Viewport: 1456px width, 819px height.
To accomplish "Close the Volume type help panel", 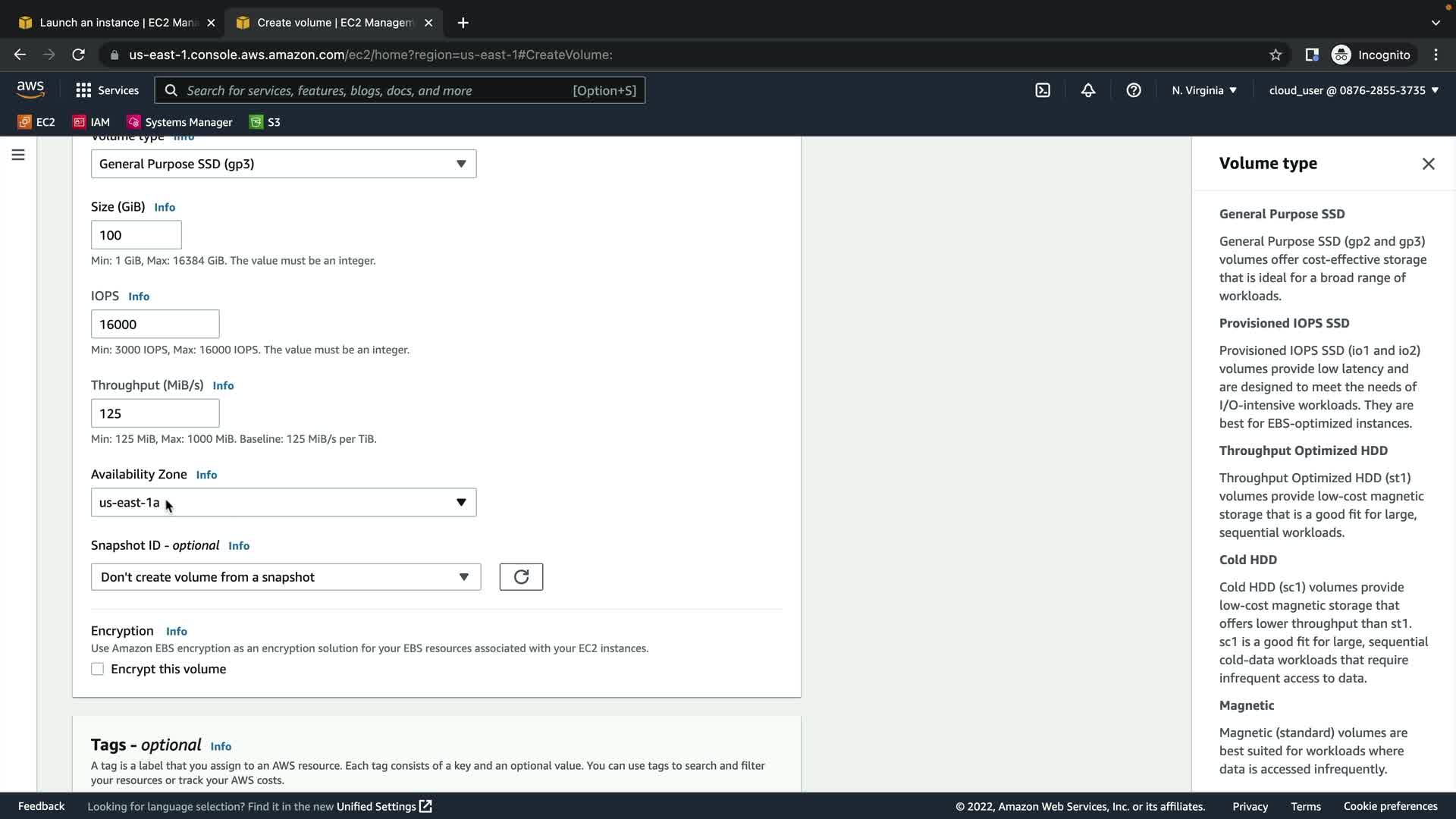I will tap(1428, 164).
